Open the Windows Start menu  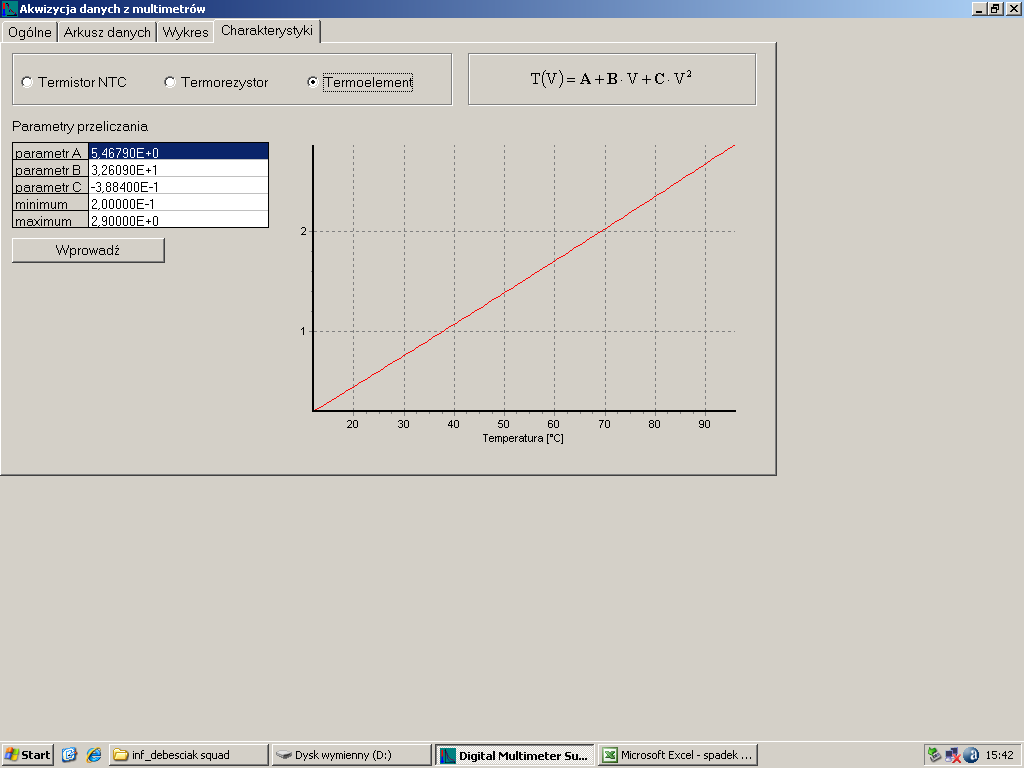[x=27, y=755]
